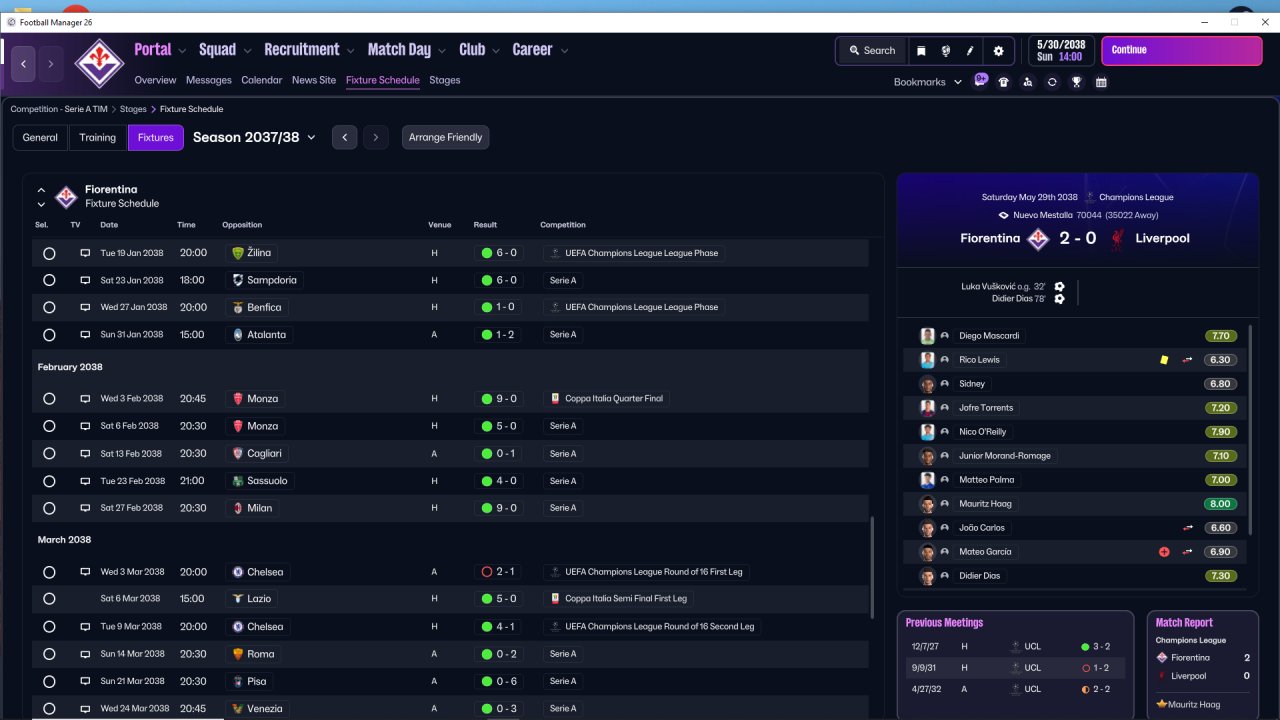Expand the Portal menu dropdown arrow

coord(183,51)
